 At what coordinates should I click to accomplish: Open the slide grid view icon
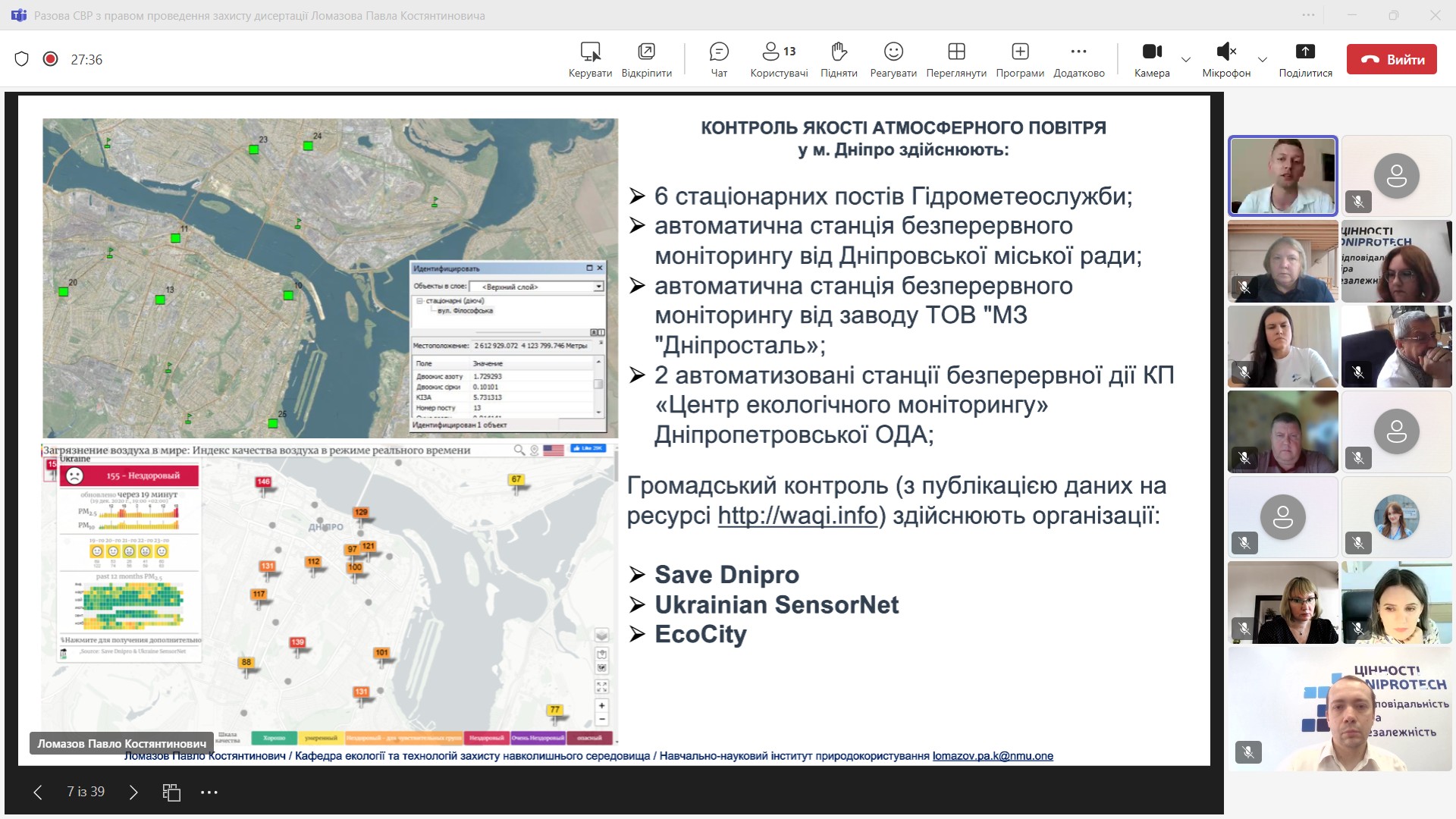171,792
